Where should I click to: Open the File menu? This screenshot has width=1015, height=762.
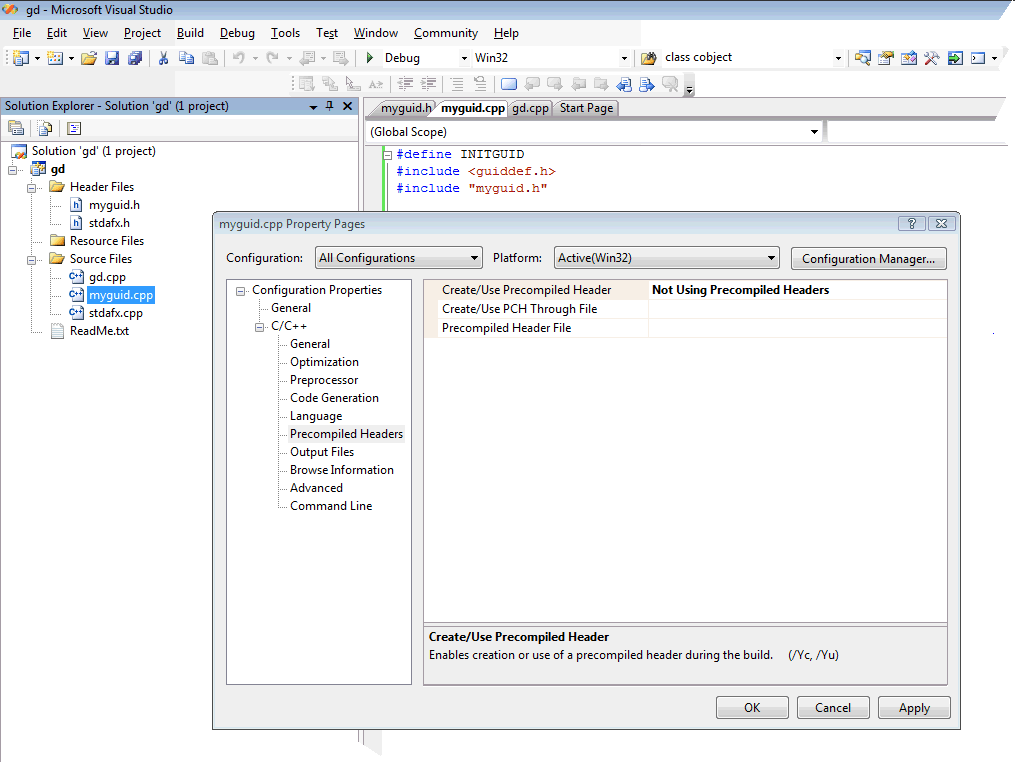pos(22,33)
